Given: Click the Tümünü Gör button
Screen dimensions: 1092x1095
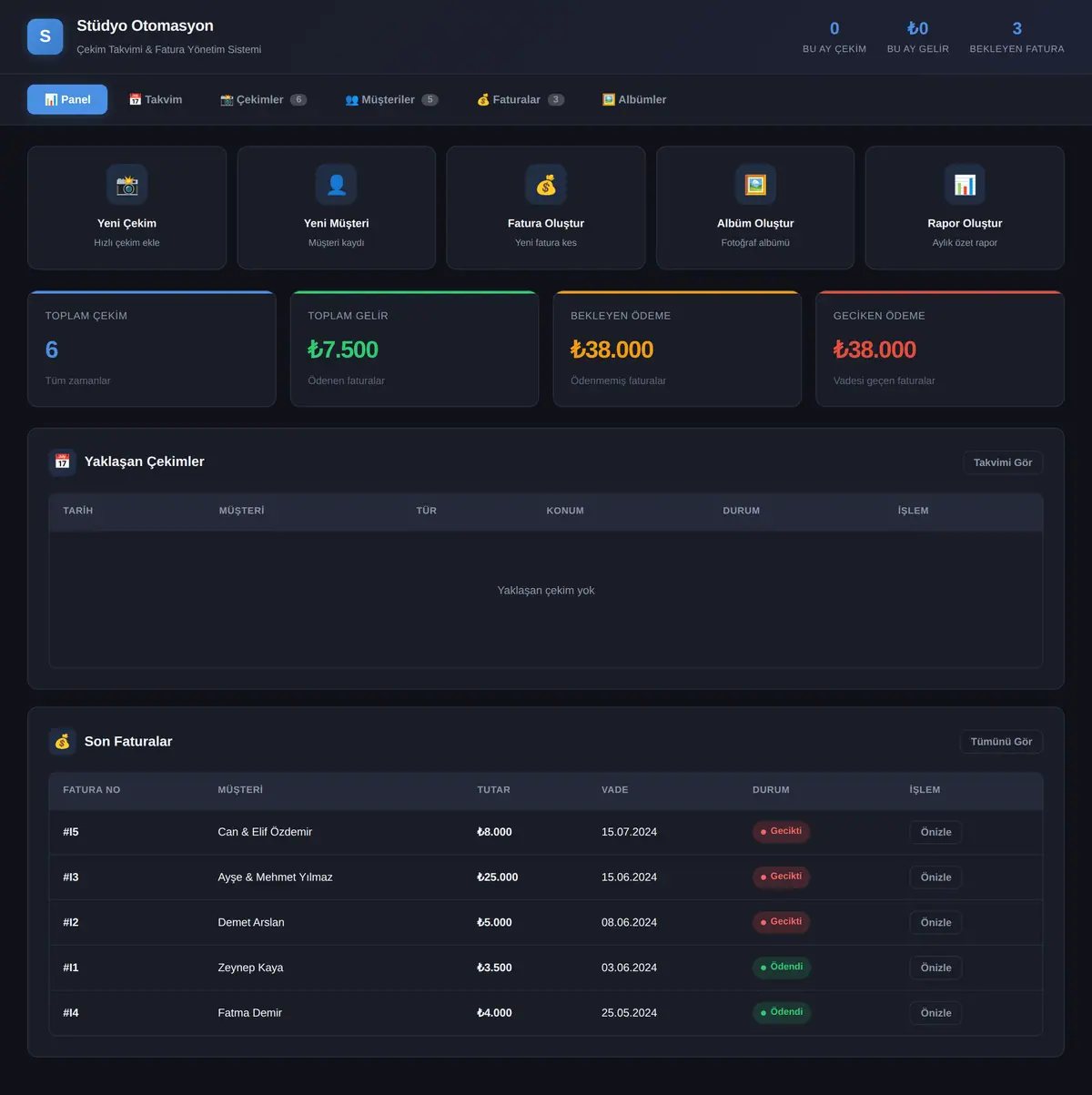Looking at the screenshot, I should 1001,742.
